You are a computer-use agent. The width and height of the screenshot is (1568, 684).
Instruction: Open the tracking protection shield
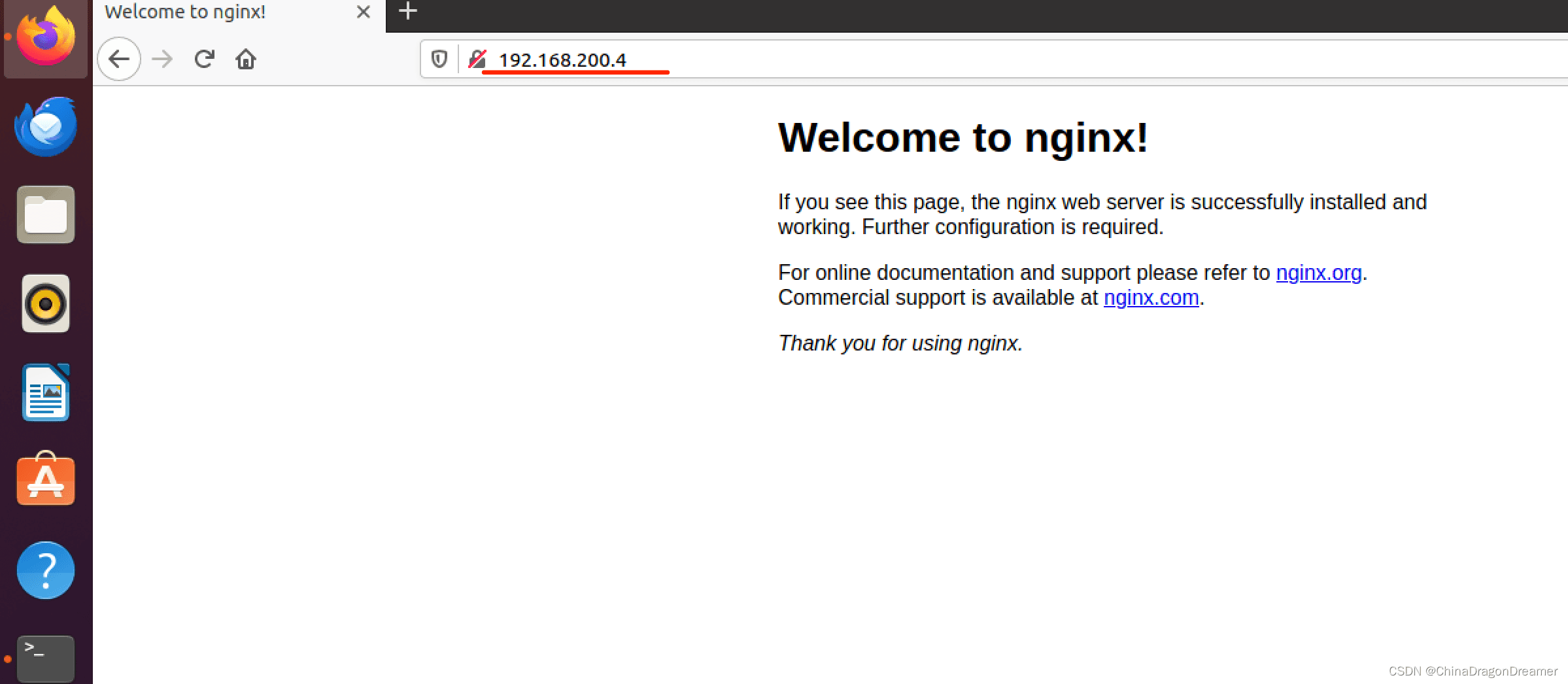click(439, 60)
